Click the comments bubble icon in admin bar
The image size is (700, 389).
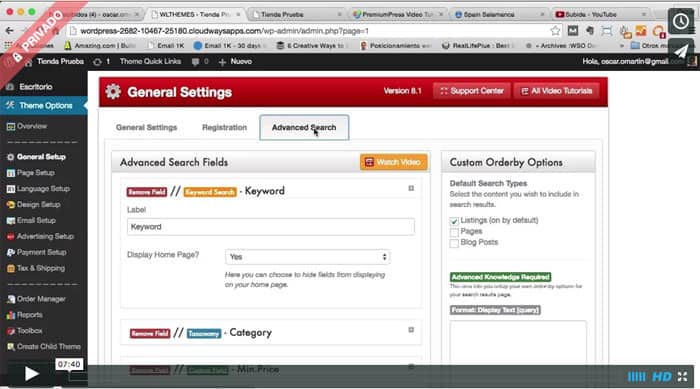(x=195, y=62)
